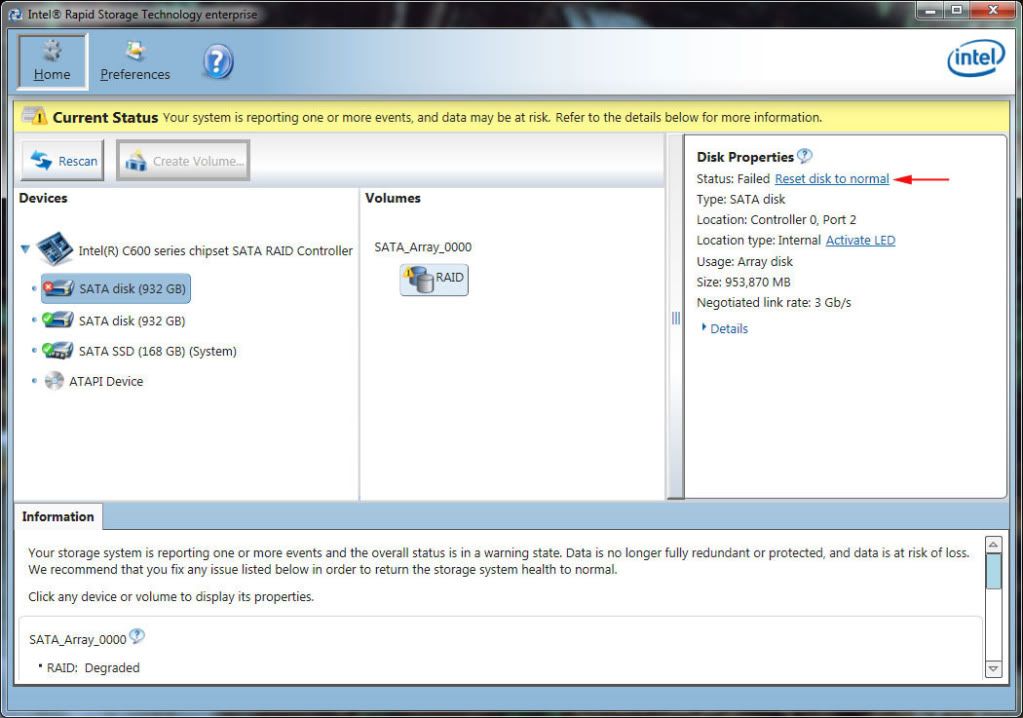The width and height of the screenshot is (1023, 718).
Task: Select the SATA SSD (168 GB) drive icon
Action: point(57,350)
